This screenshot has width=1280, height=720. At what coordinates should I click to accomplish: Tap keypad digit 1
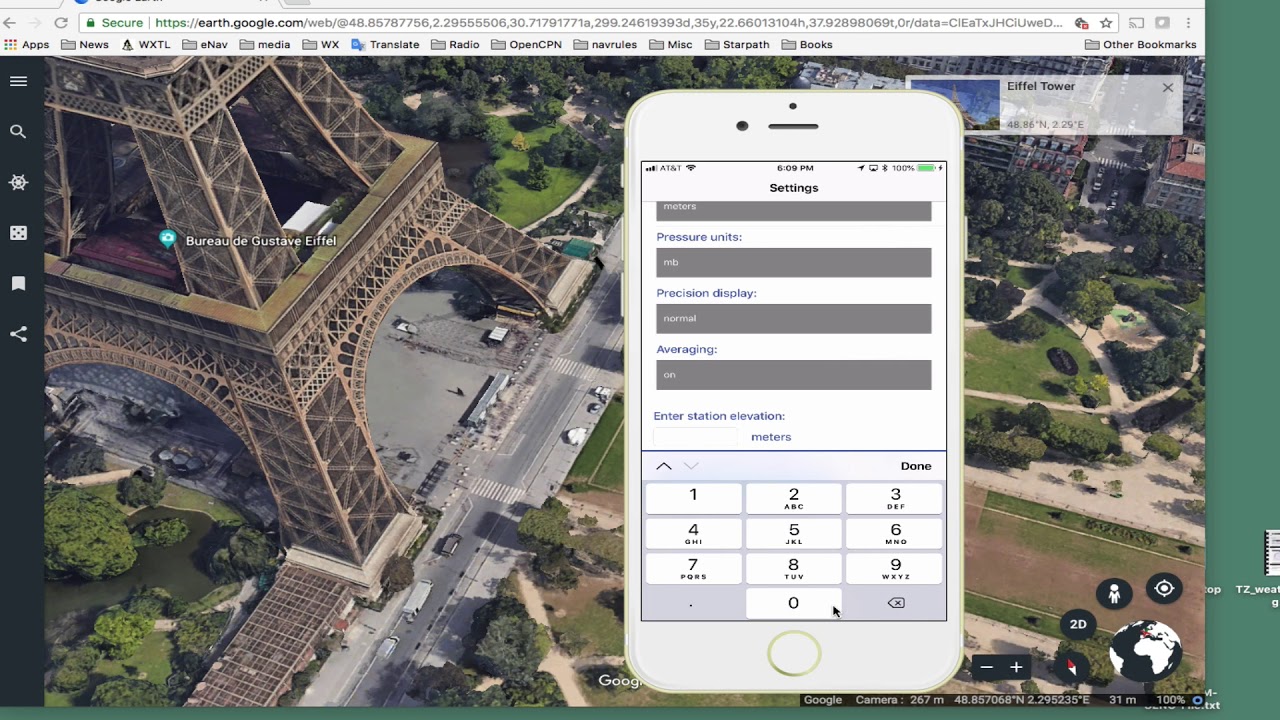click(x=693, y=497)
